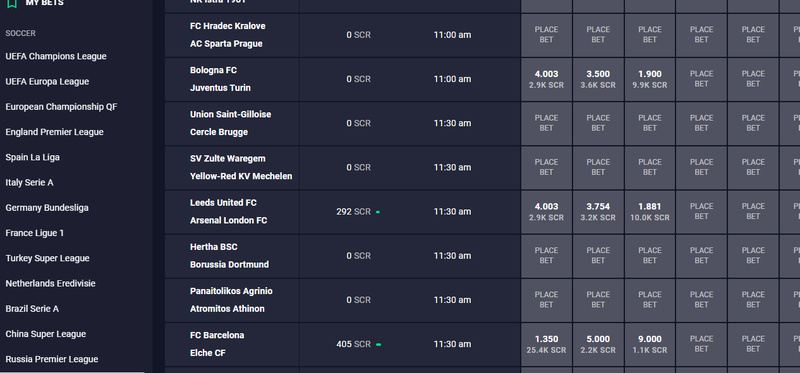Open Leeds United FC vs Arsenal match
This screenshot has height=373, width=800.
click(x=229, y=212)
